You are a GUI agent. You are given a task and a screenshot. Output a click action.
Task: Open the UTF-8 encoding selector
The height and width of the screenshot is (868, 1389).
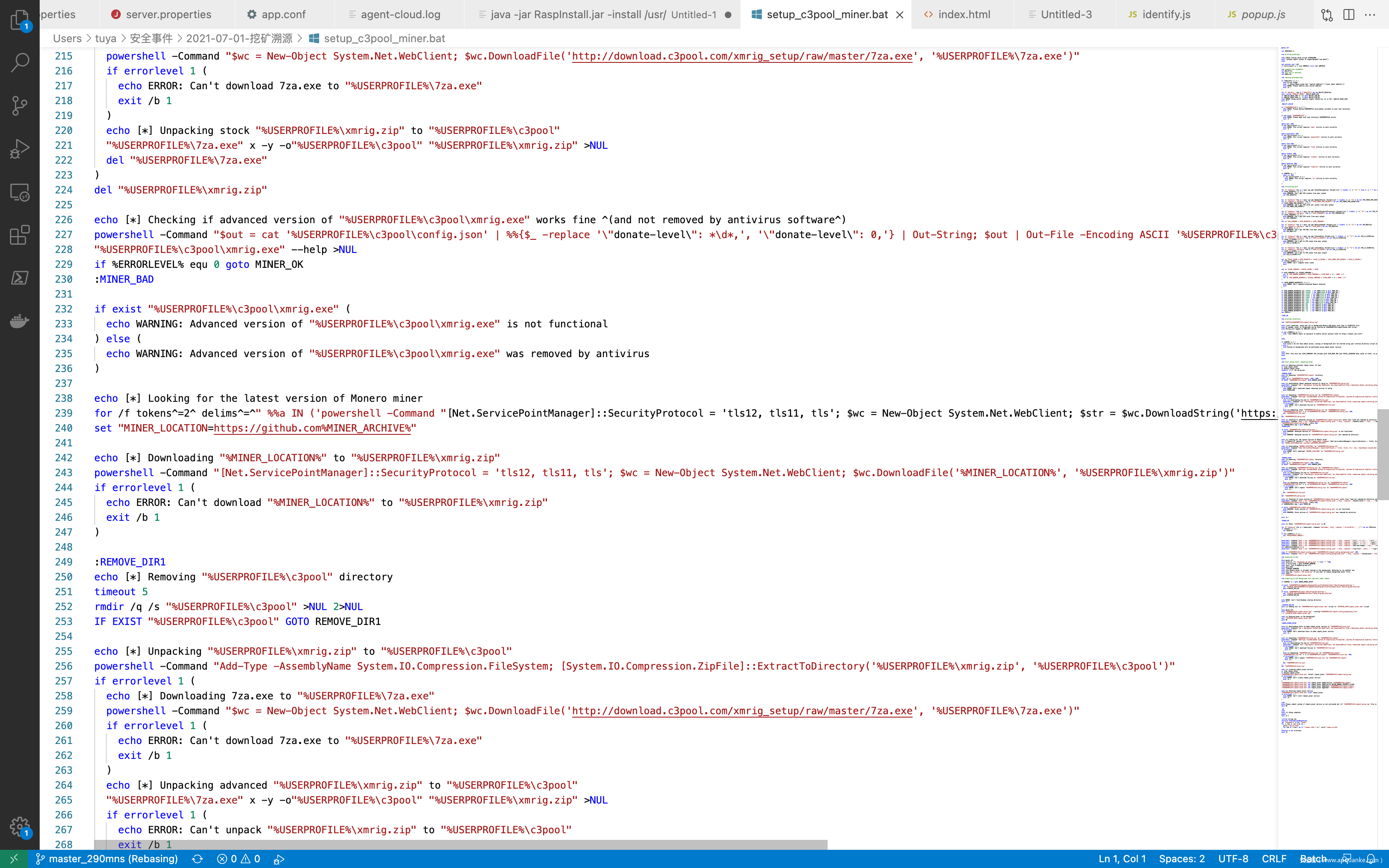(x=1233, y=859)
